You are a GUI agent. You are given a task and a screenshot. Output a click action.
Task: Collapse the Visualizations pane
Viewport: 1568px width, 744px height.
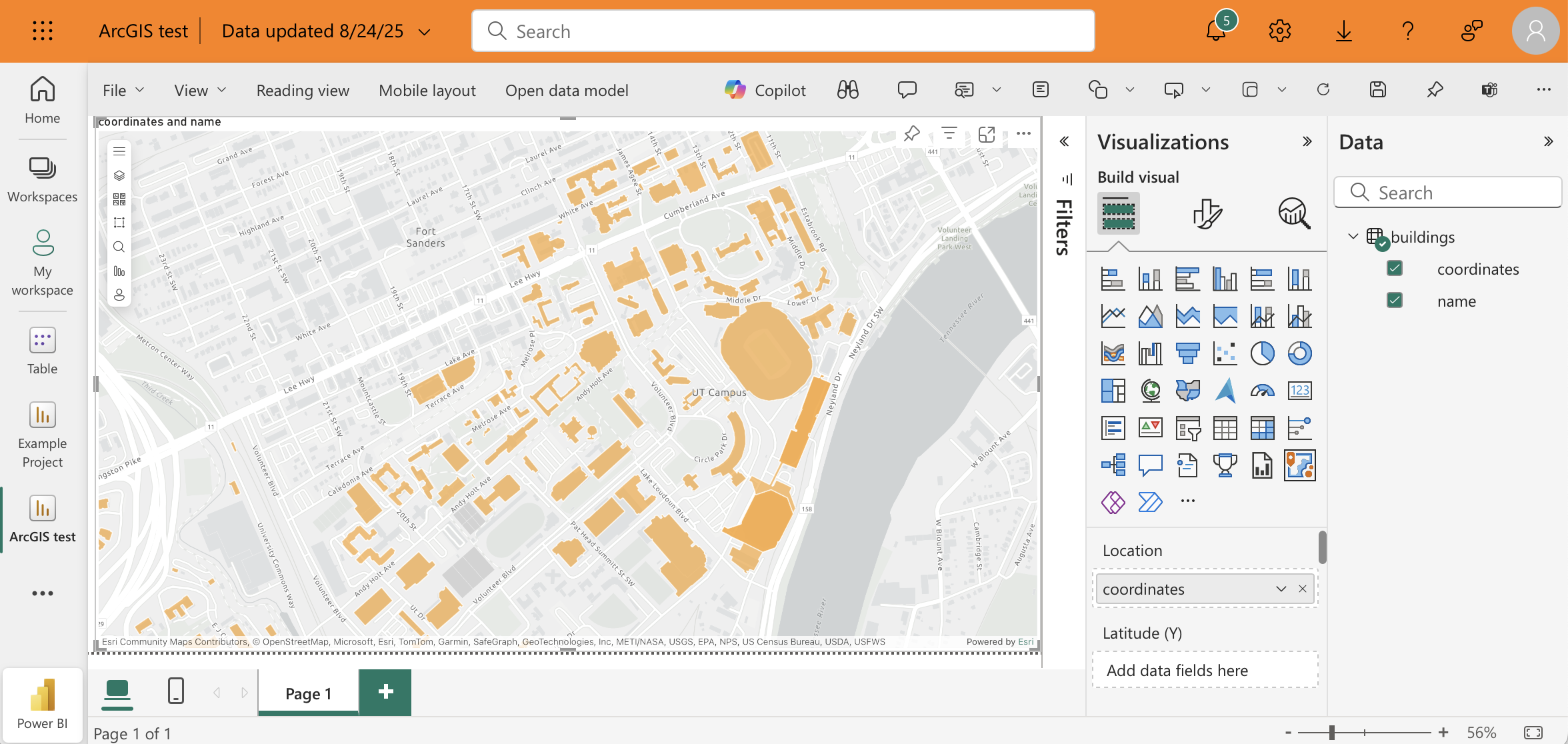click(1307, 141)
